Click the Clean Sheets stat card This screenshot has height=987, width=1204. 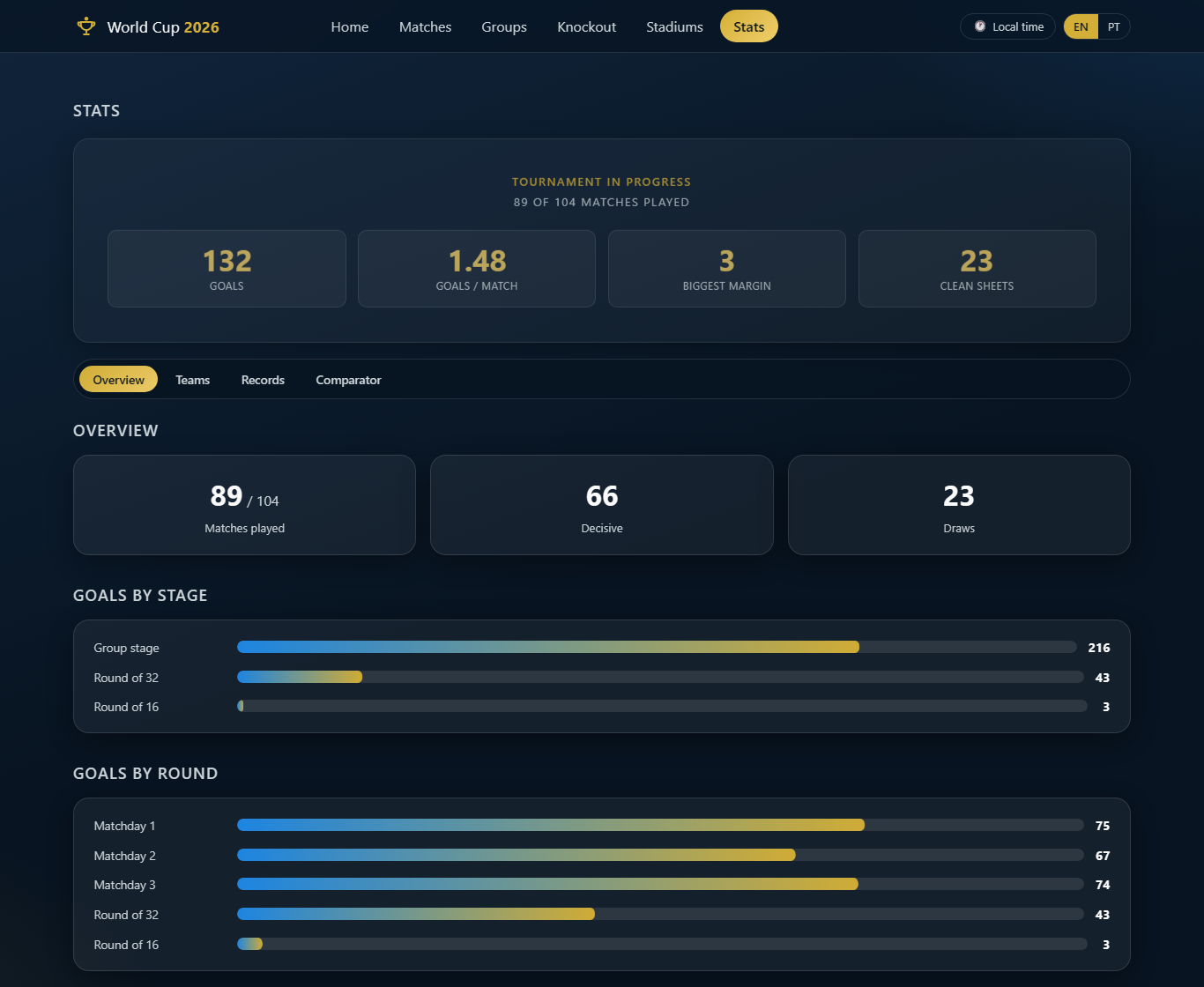point(977,269)
